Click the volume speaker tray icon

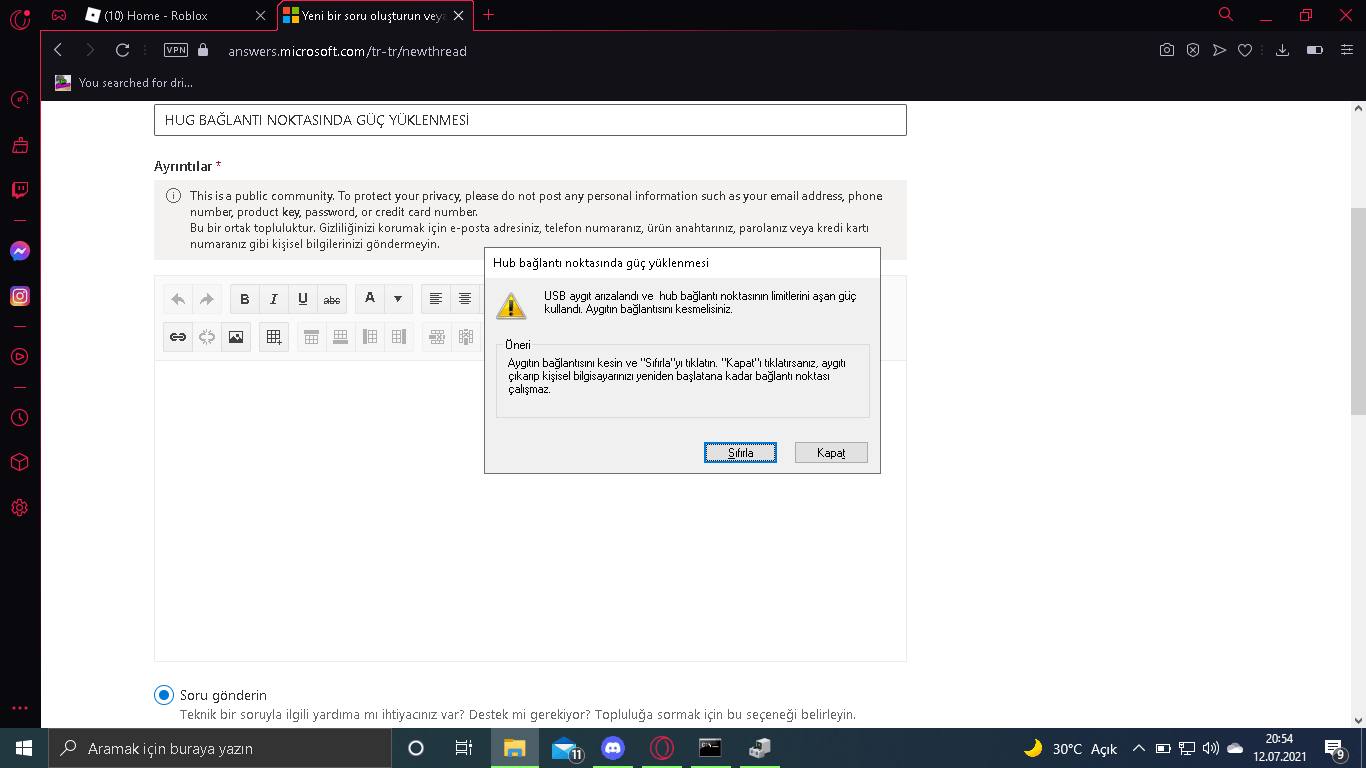pyautogui.click(x=1211, y=748)
